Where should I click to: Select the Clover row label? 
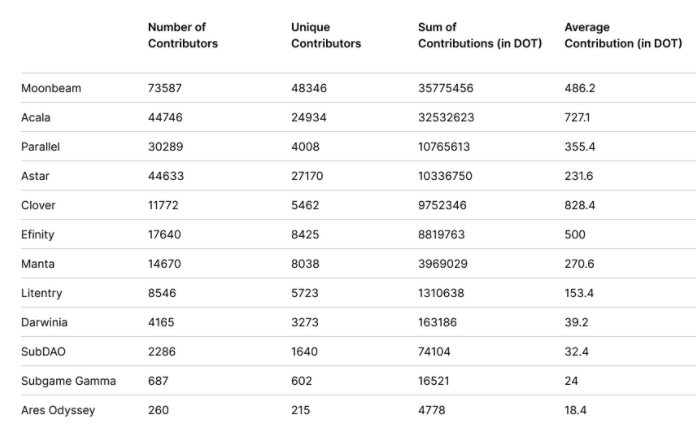tap(38, 205)
